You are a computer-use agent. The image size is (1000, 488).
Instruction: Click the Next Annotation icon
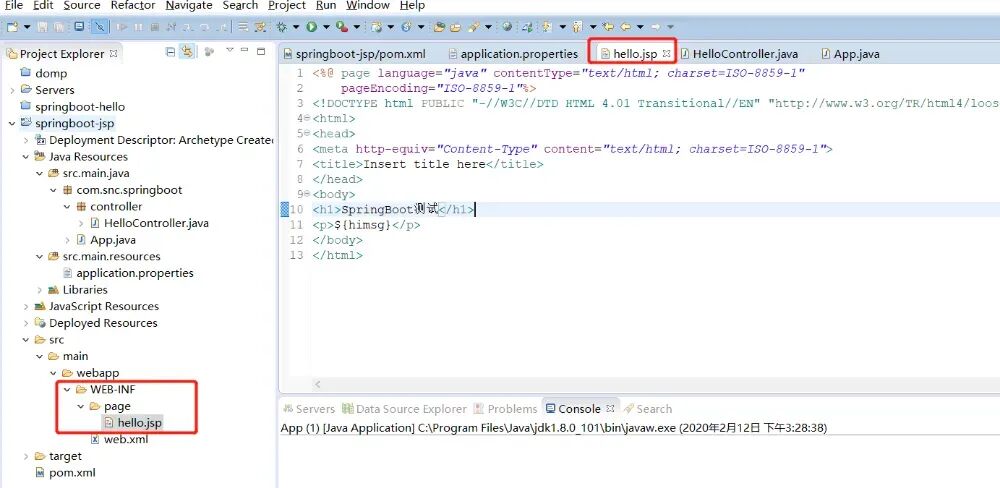[547, 27]
